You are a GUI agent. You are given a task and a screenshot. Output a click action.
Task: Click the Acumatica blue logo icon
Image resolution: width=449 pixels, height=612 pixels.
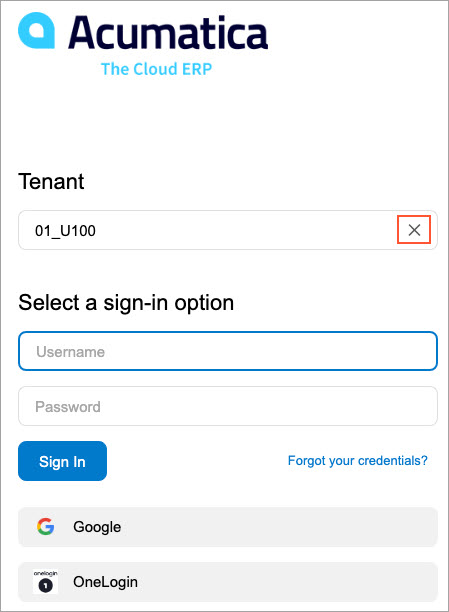click(x=36, y=30)
